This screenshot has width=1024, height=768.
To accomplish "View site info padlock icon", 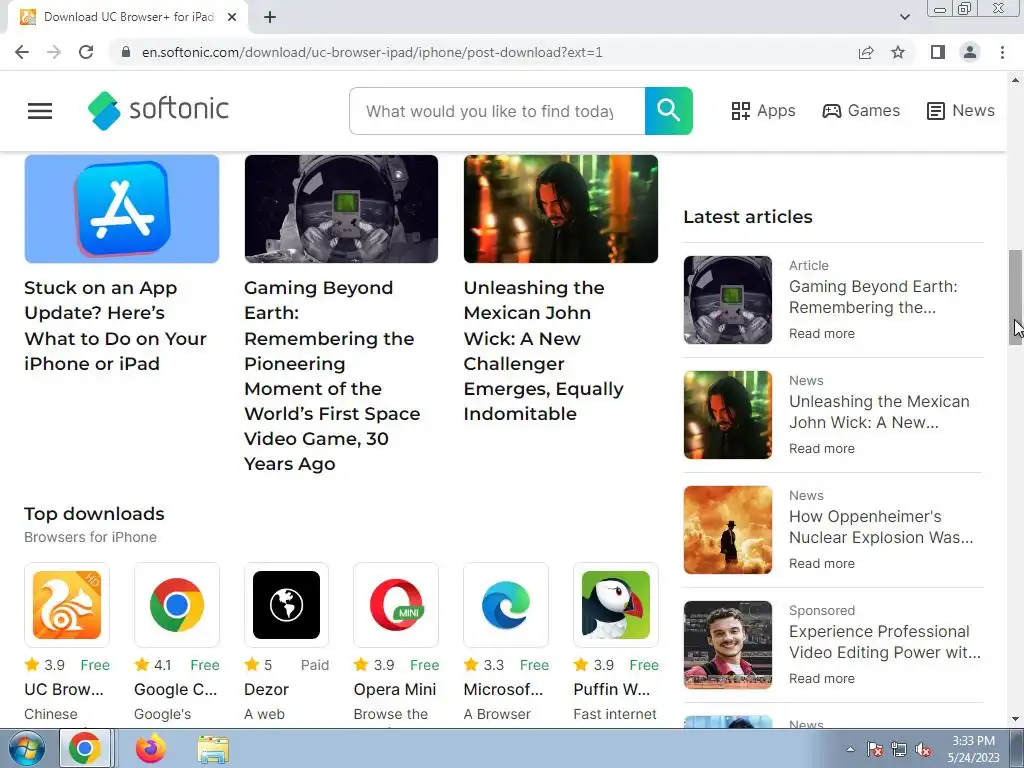I will pyautogui.click(x=126, y=52).
